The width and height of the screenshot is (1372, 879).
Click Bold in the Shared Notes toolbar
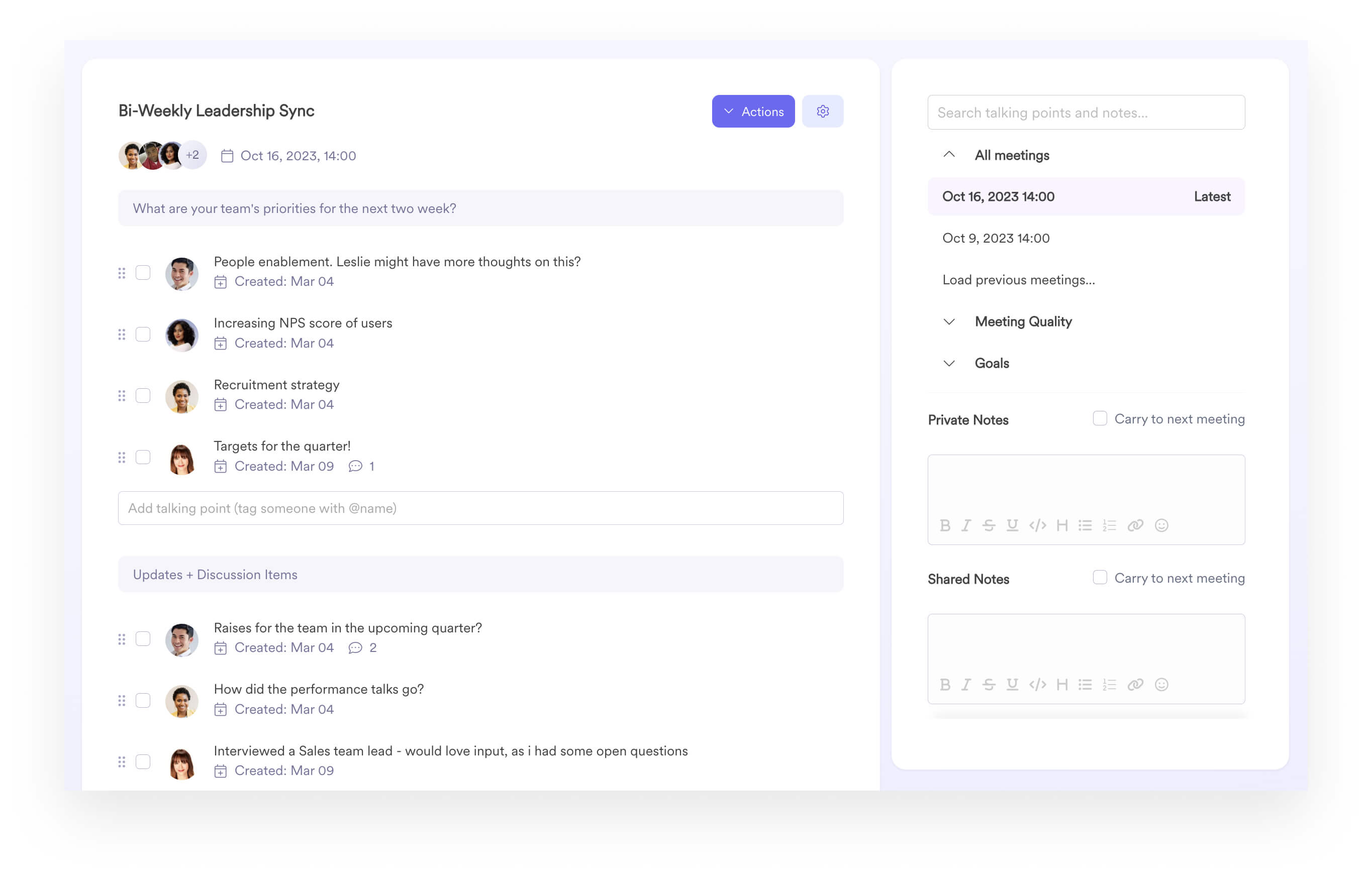(945, 684)
